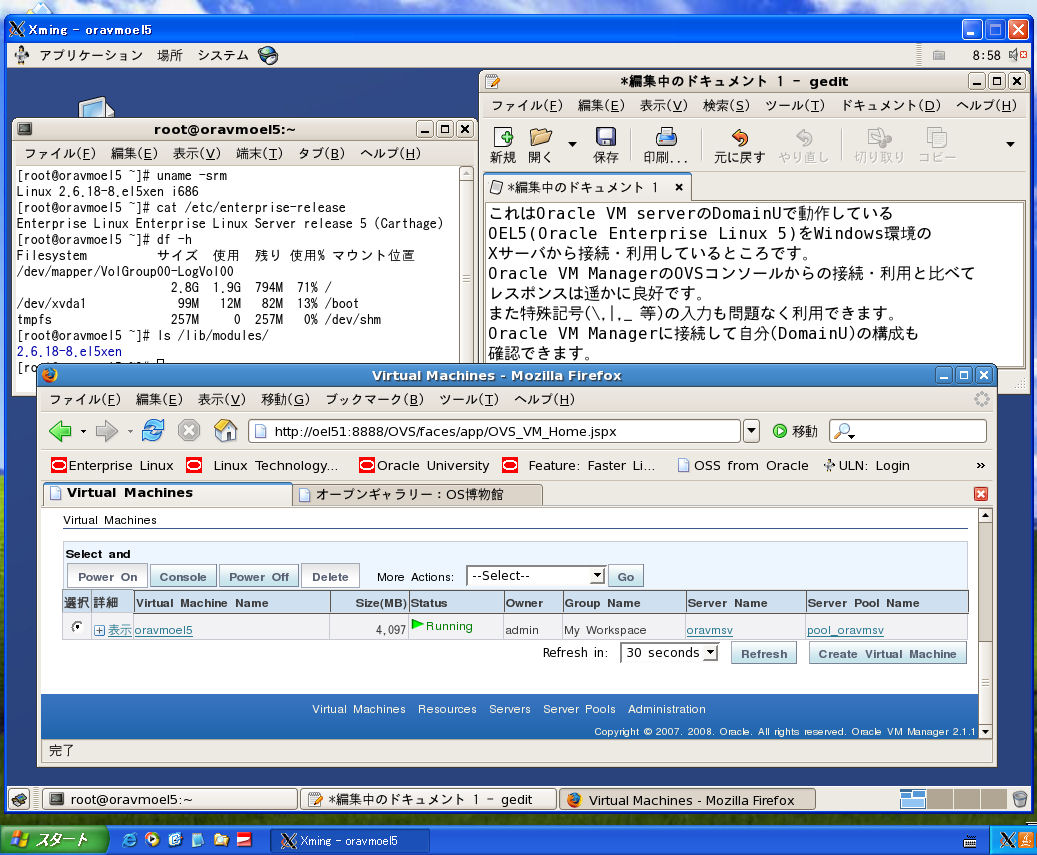
Task: Click the gedit Redo icon
Action: 804,137
